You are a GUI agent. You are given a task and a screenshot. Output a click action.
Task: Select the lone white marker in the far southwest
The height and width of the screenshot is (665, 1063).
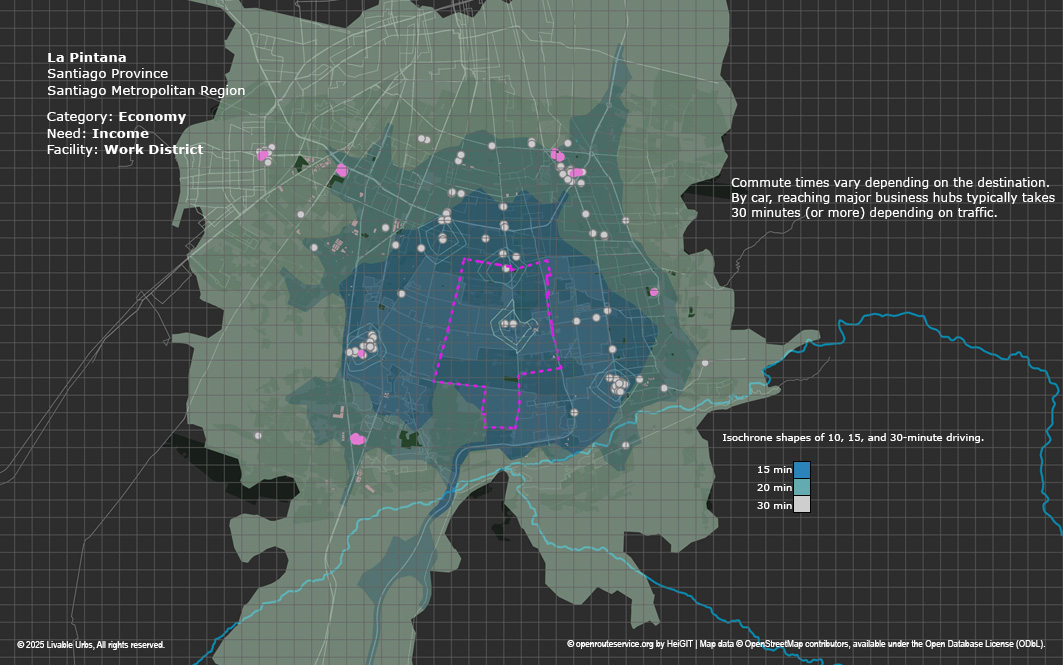click(x=258, y=435)
